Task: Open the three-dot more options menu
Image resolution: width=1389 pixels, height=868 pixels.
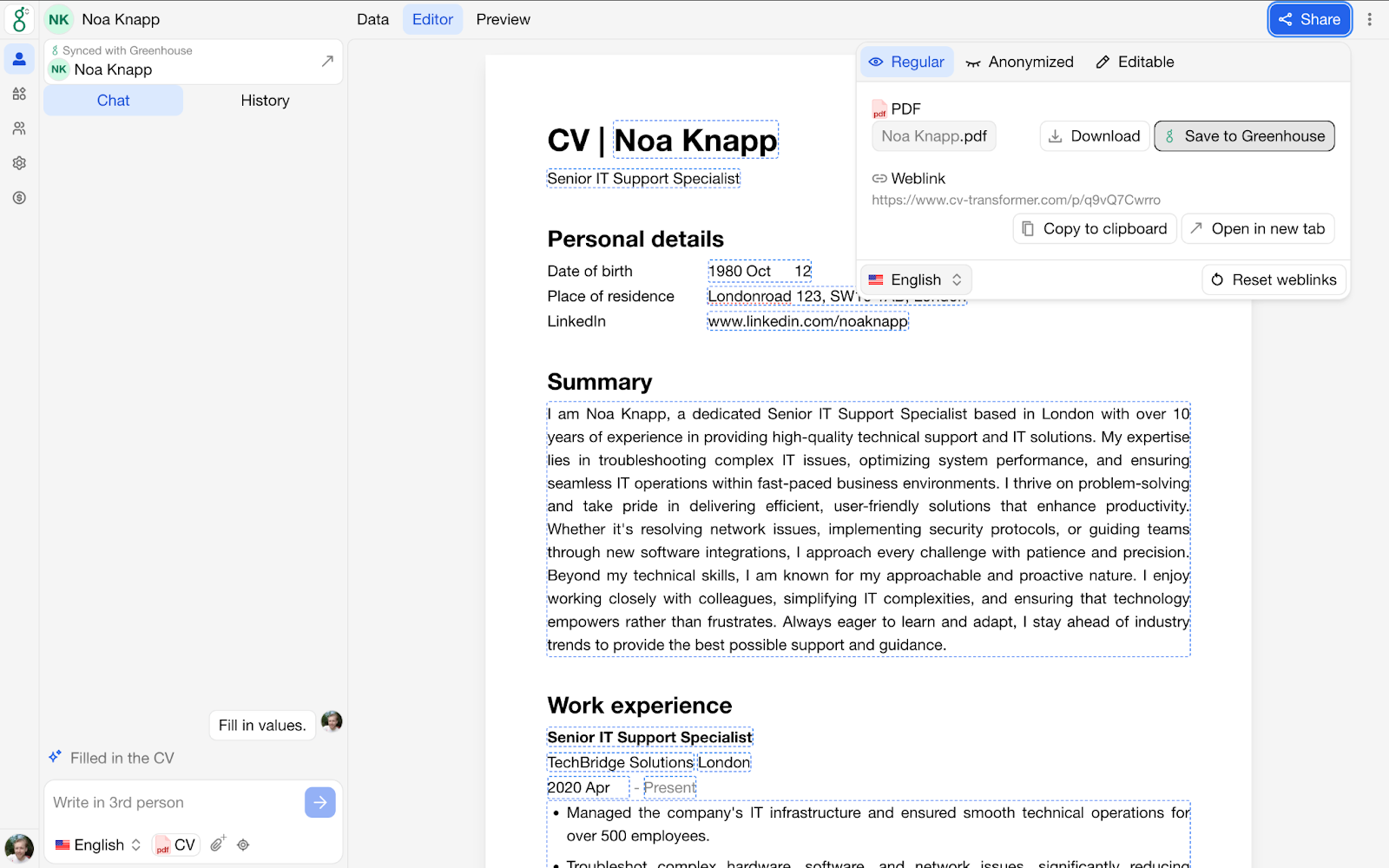Action: (x=1370, y=19)
